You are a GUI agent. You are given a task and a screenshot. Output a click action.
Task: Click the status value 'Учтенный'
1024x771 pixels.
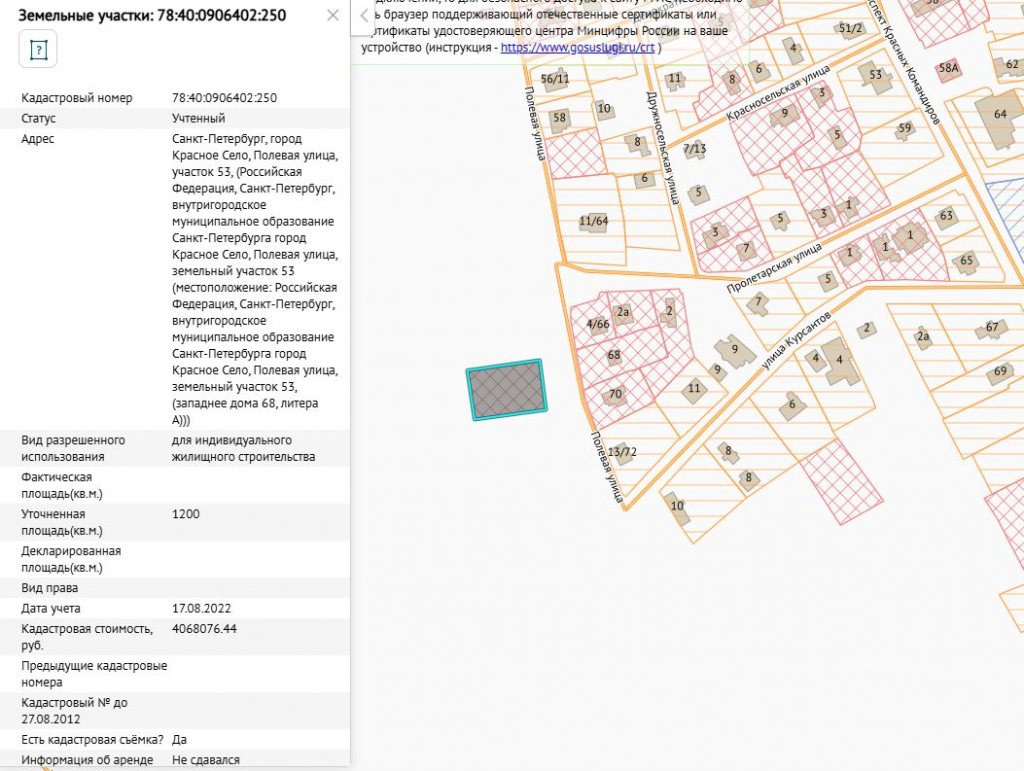pyautogui.click(x=199, y=118)
